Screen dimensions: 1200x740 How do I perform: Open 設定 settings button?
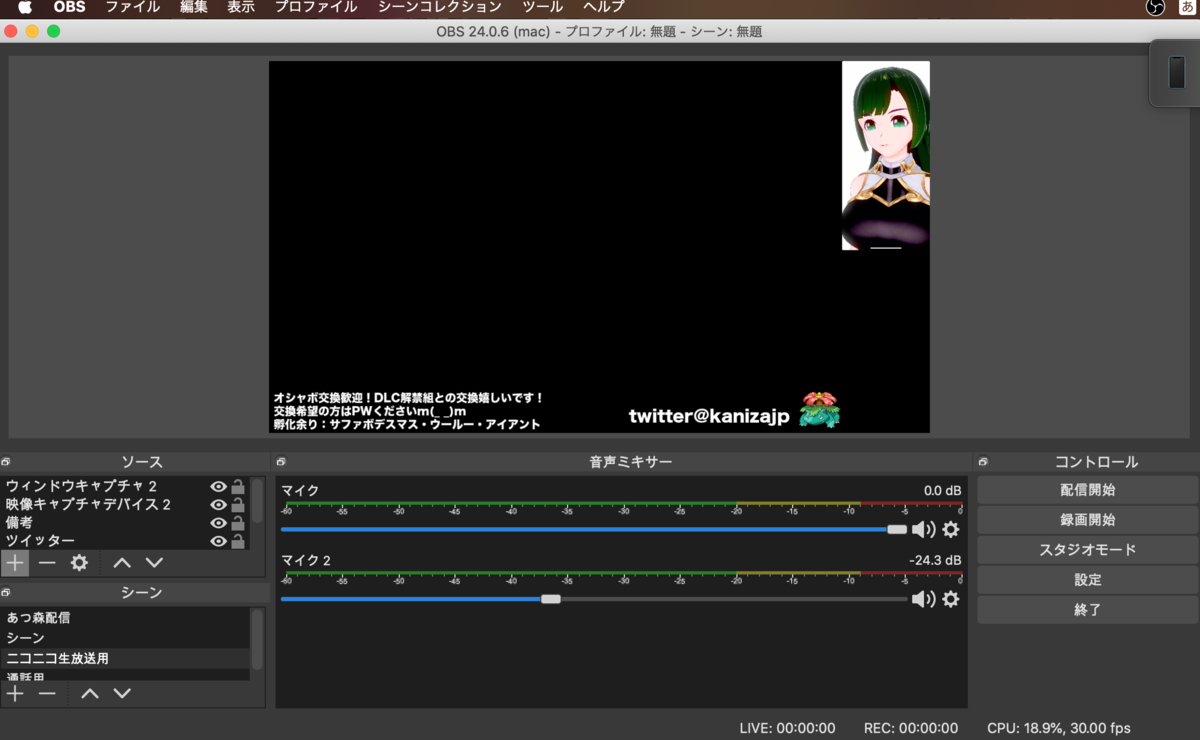pyautogui.click(x=1087, y=580)
